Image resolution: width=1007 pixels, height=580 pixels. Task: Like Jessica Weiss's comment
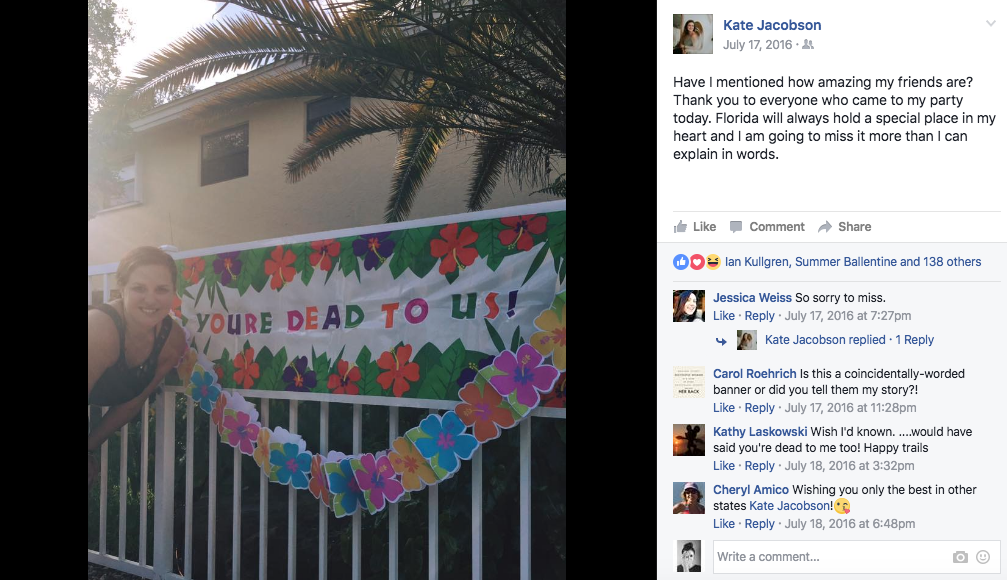[724, 315]
